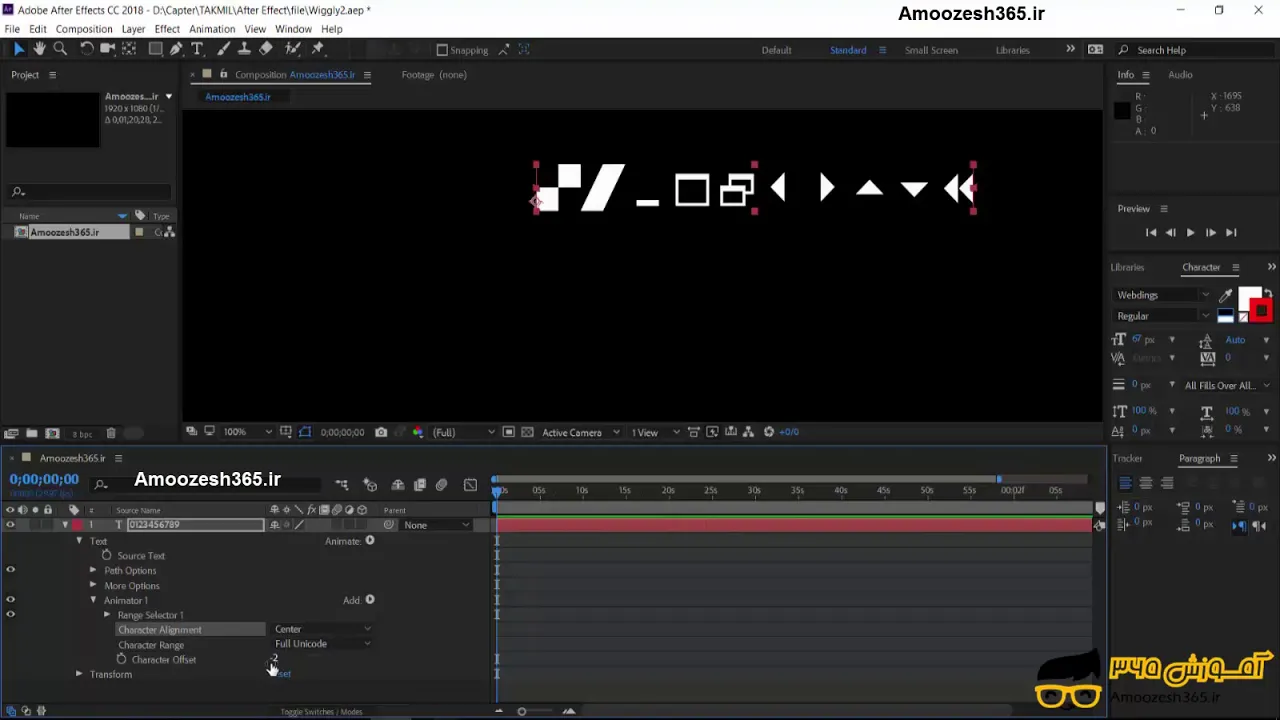Click the snapshot camera icon in viewer

(x=381, y=432)
